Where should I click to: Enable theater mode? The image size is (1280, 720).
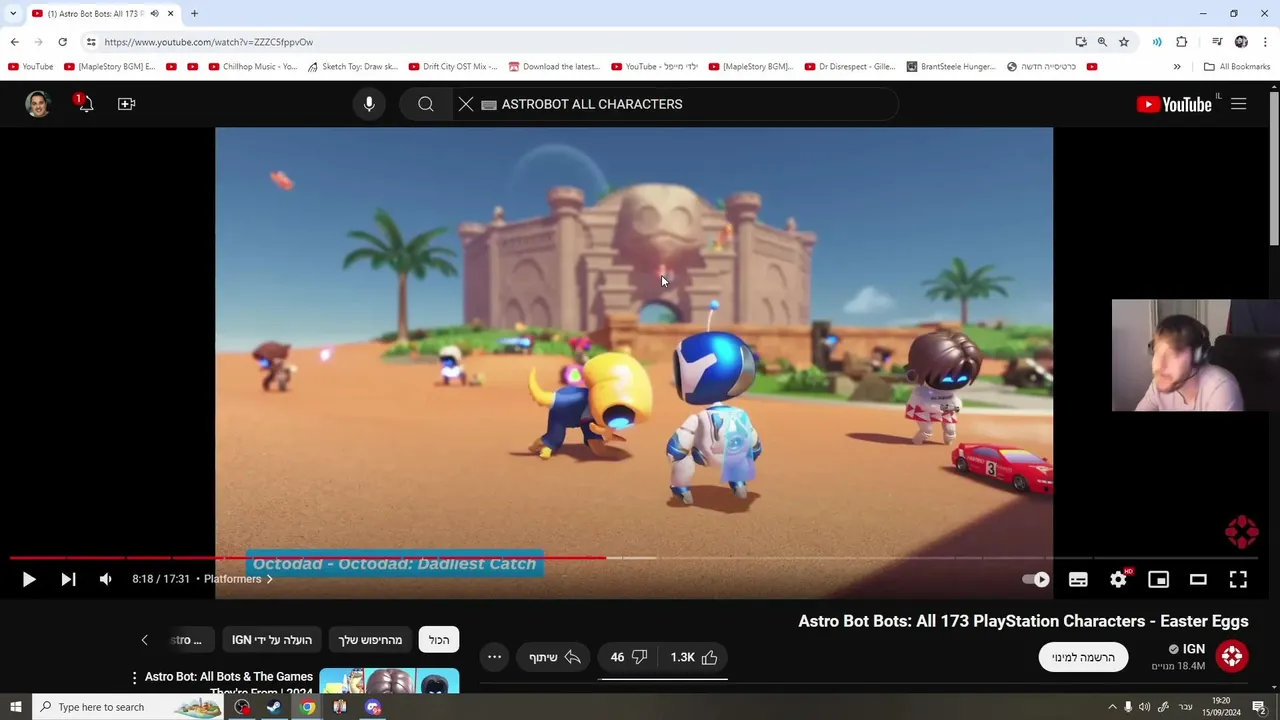pos(1198,579)
